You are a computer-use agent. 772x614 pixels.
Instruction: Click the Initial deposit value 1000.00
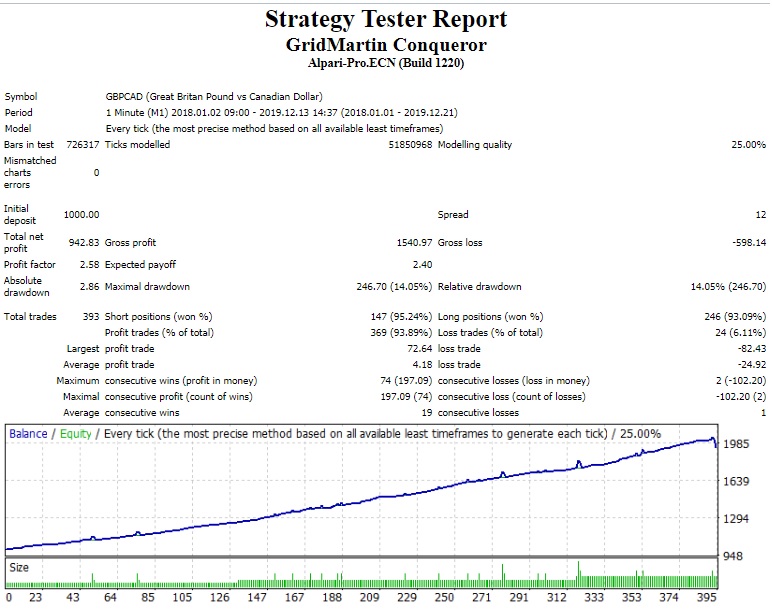[81, 215]
